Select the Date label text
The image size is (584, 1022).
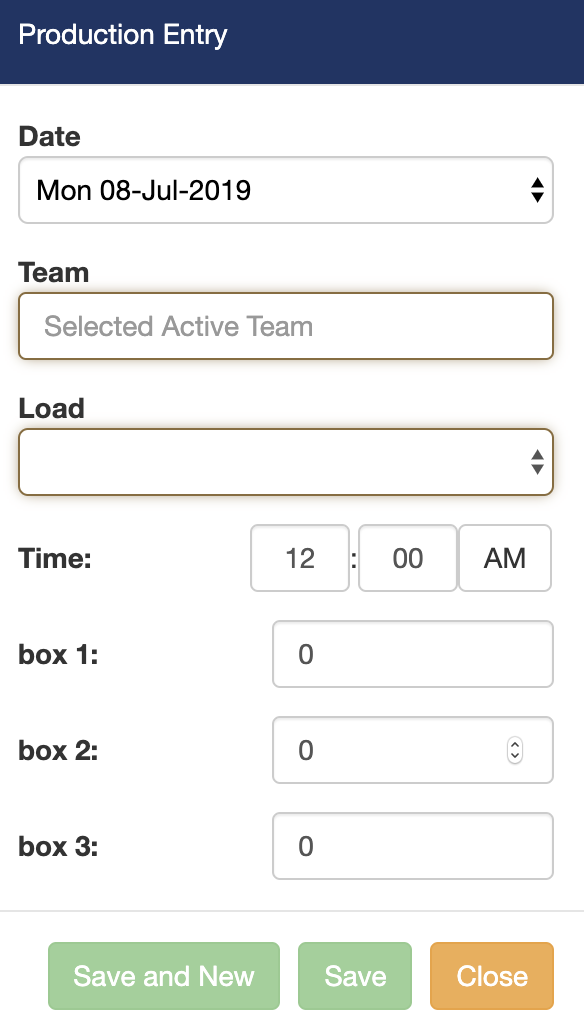click(49, 137)
